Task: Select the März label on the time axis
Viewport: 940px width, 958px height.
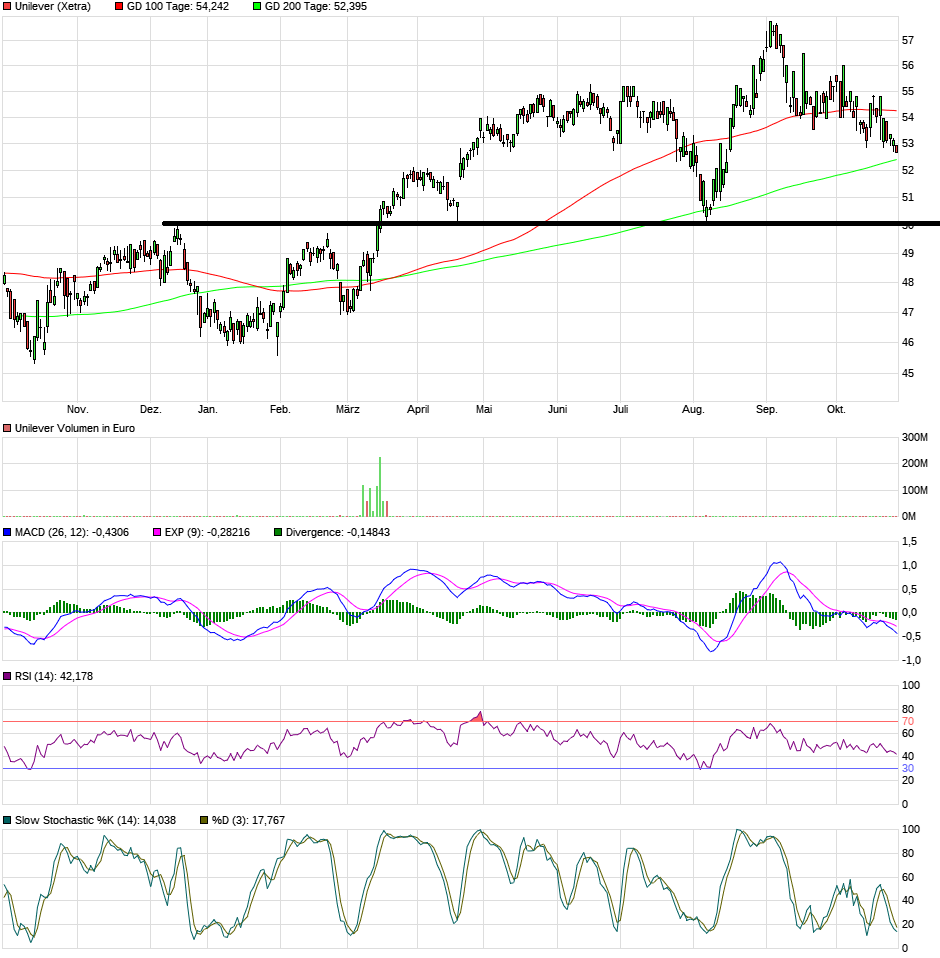Action: pyautogui.click(x=347, y=409)
